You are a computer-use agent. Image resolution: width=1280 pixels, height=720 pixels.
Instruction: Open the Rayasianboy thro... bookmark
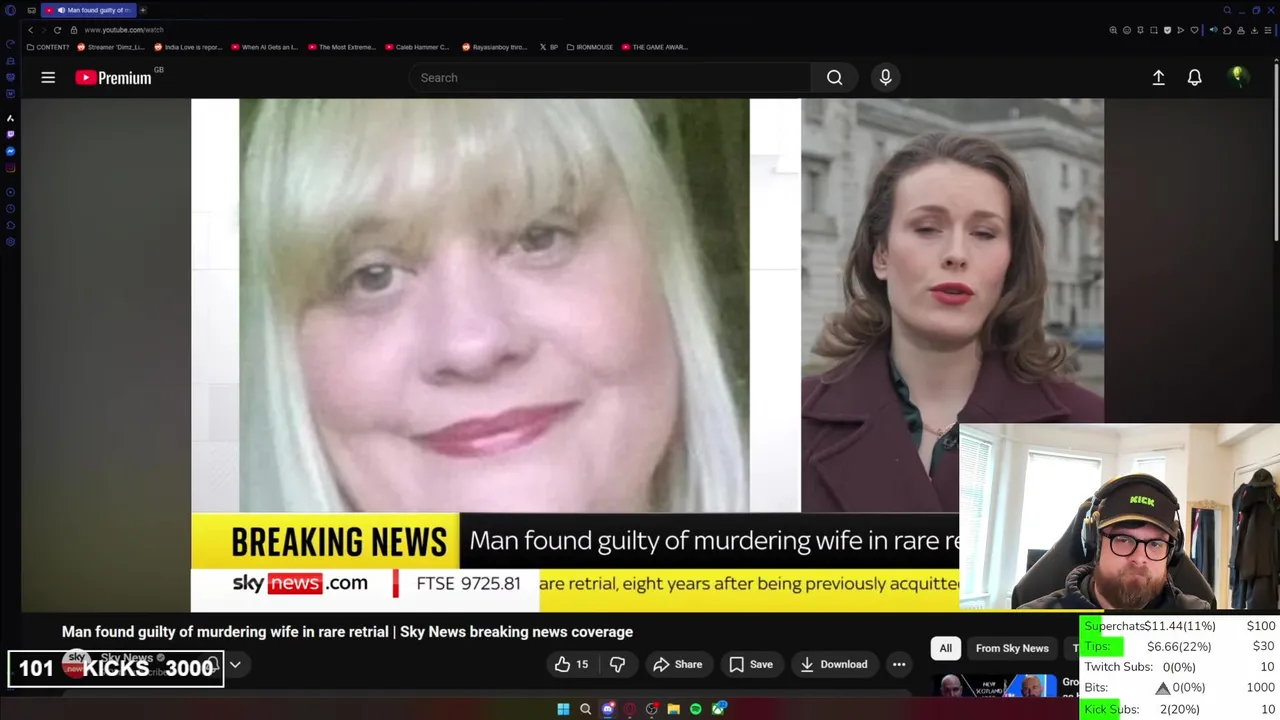(495, 47)
